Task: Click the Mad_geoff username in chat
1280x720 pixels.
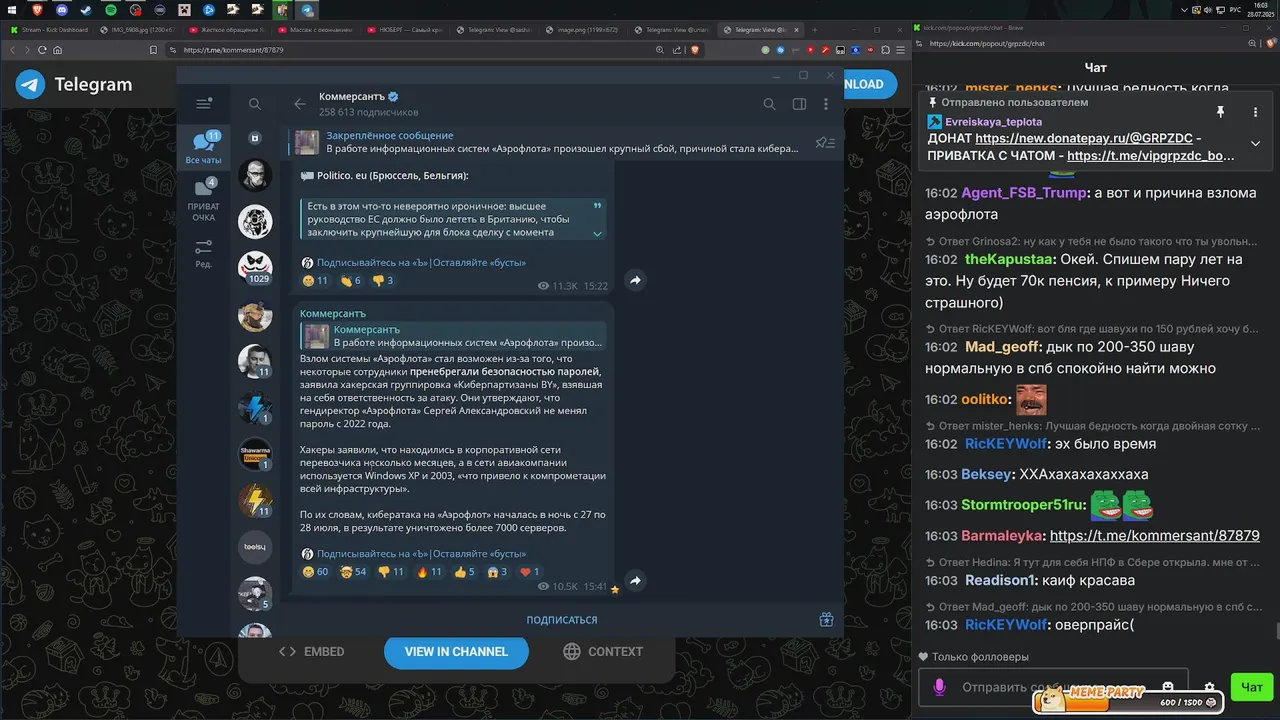Action: 1002,348
